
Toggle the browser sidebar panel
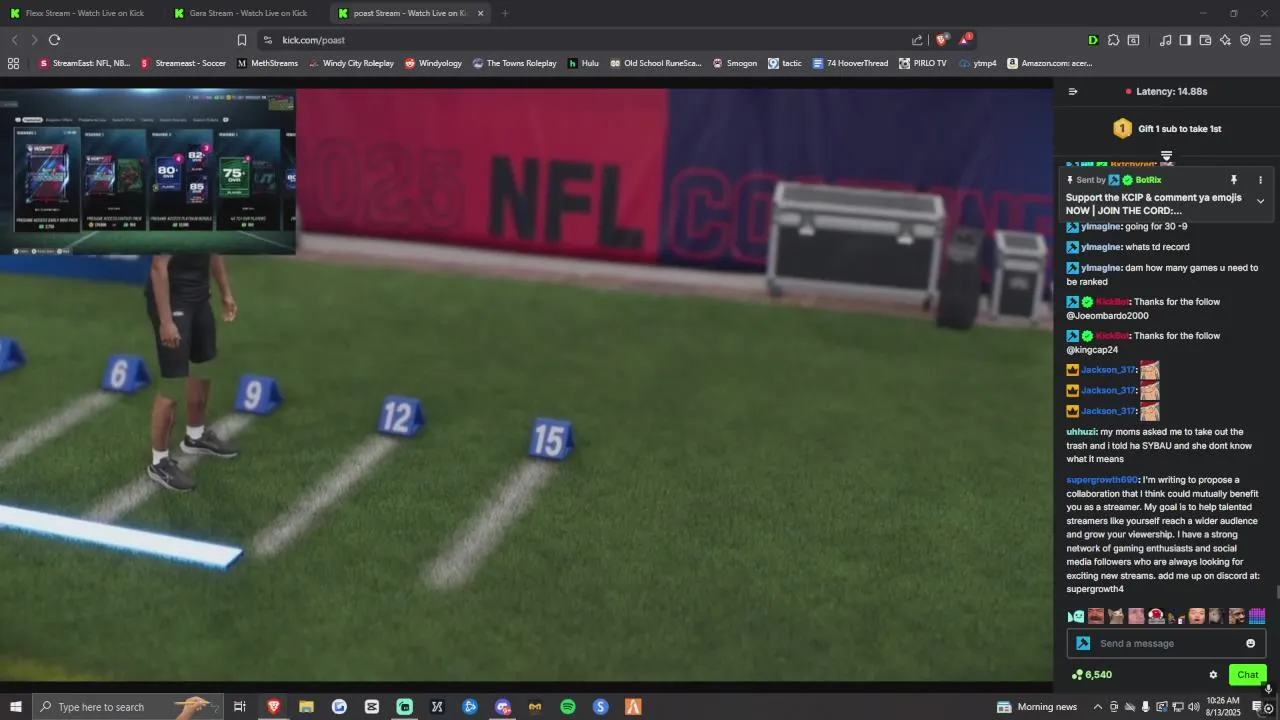coord(1185,40)
